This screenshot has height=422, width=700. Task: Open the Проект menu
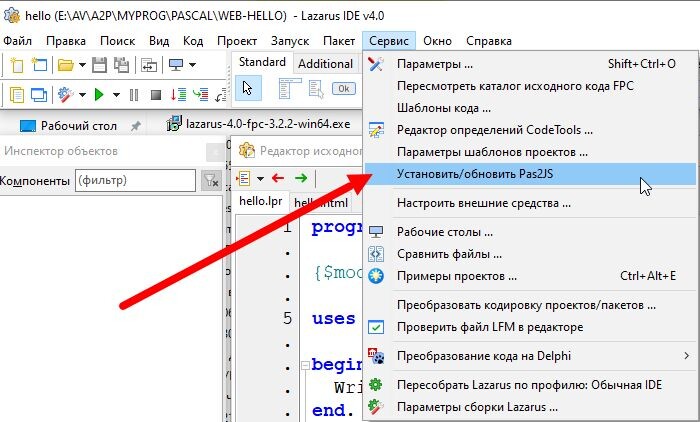(x=237, y=41)
